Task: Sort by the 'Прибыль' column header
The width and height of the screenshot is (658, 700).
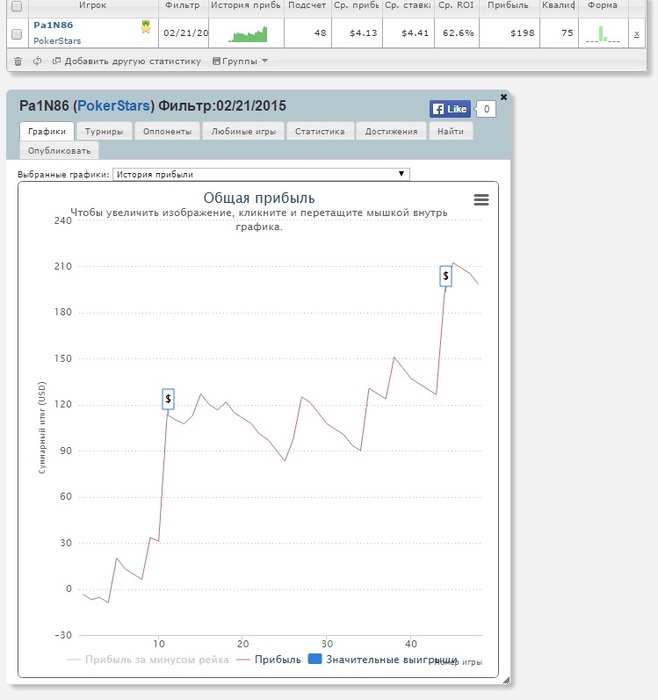Action: (x=508, y=5)
